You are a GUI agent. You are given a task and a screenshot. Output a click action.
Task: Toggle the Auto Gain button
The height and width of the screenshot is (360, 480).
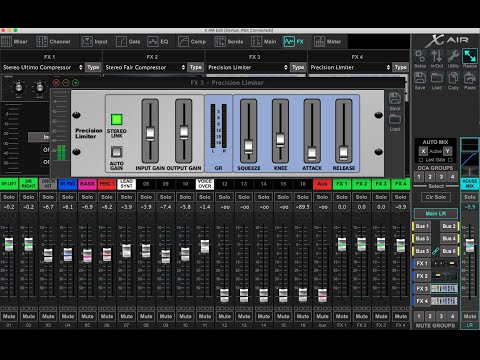click(116, 152)
